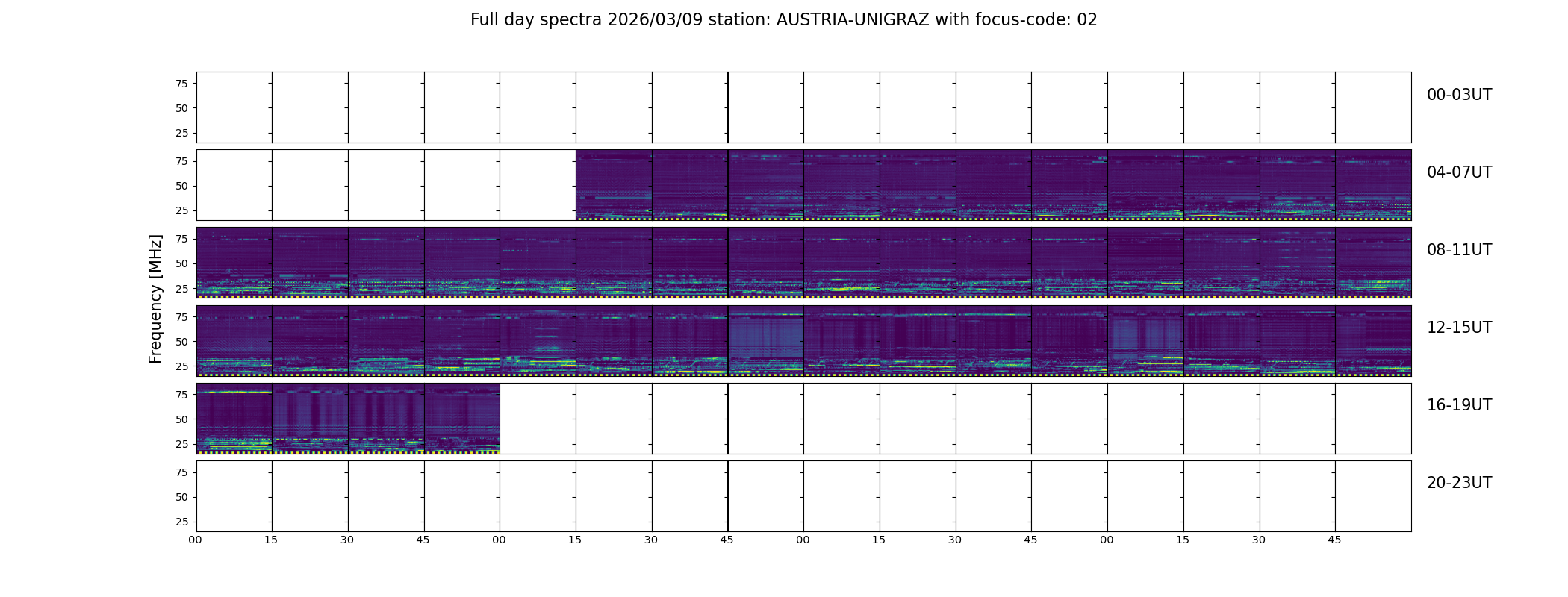
Task: Open the 08-11UT spectrogram strip
Action: tap(803, 263)
